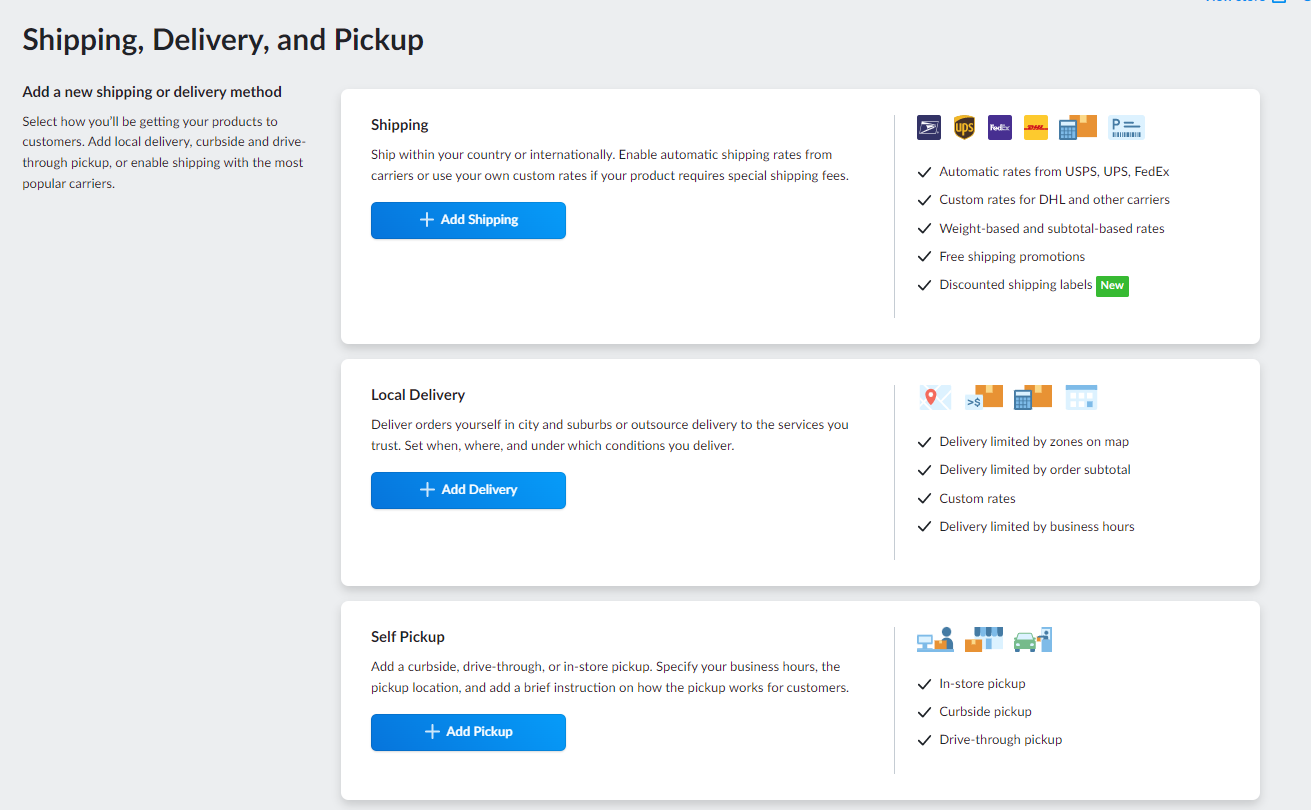Image resolution: width=1311 pixels, height=810 pixels.
Task: Click the green New badge
Action: [1112, 285]
